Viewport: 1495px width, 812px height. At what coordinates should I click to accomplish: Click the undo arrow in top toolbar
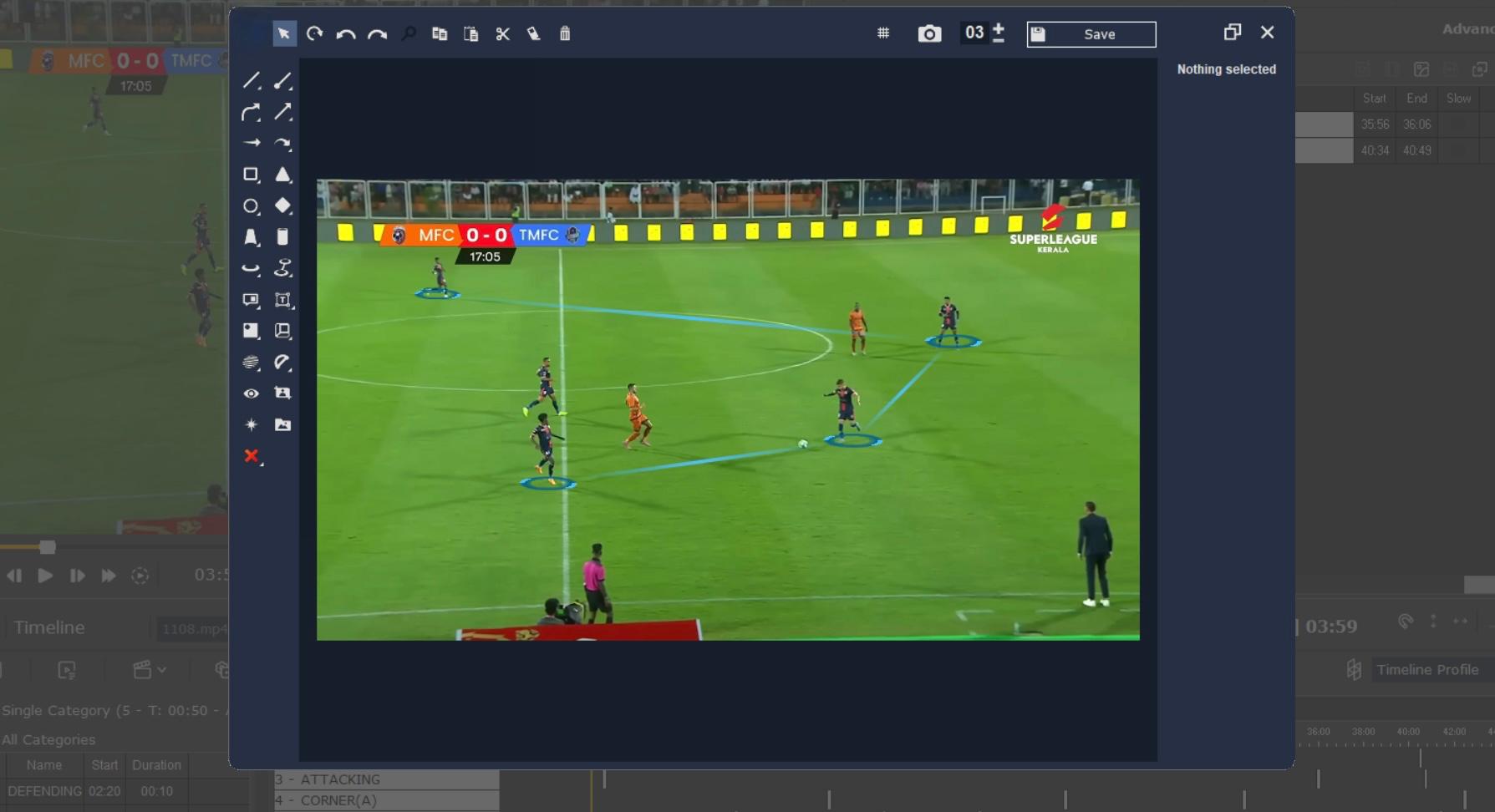click(346, 34)
